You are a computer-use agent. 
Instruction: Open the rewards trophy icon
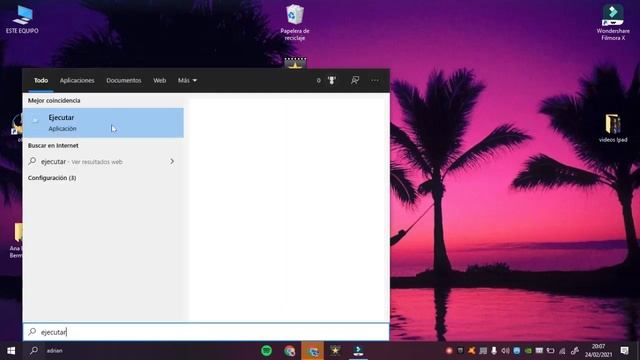[x=332, y=80]
